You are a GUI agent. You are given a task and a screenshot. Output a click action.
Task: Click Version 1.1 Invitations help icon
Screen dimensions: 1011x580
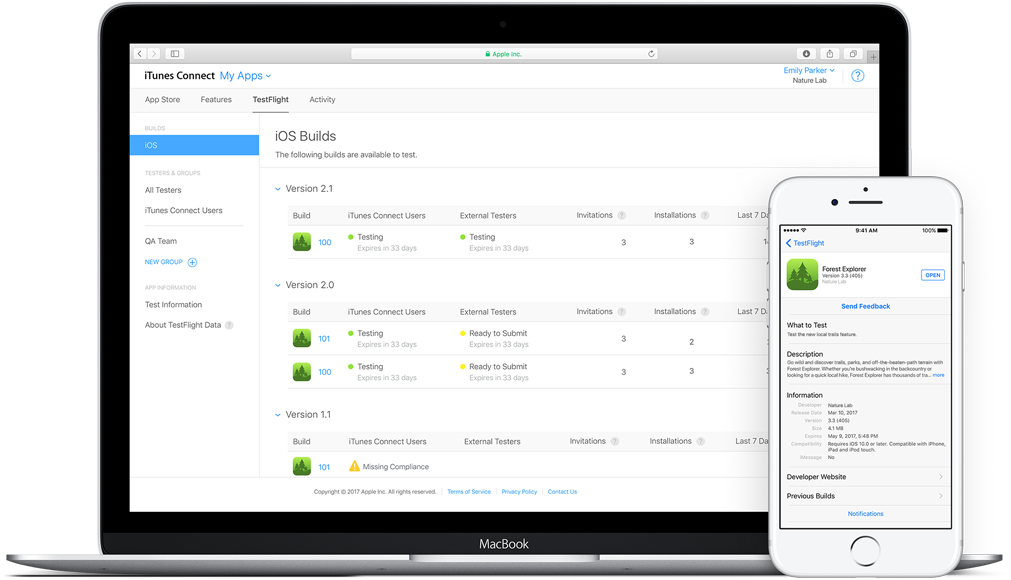[614, 441]
